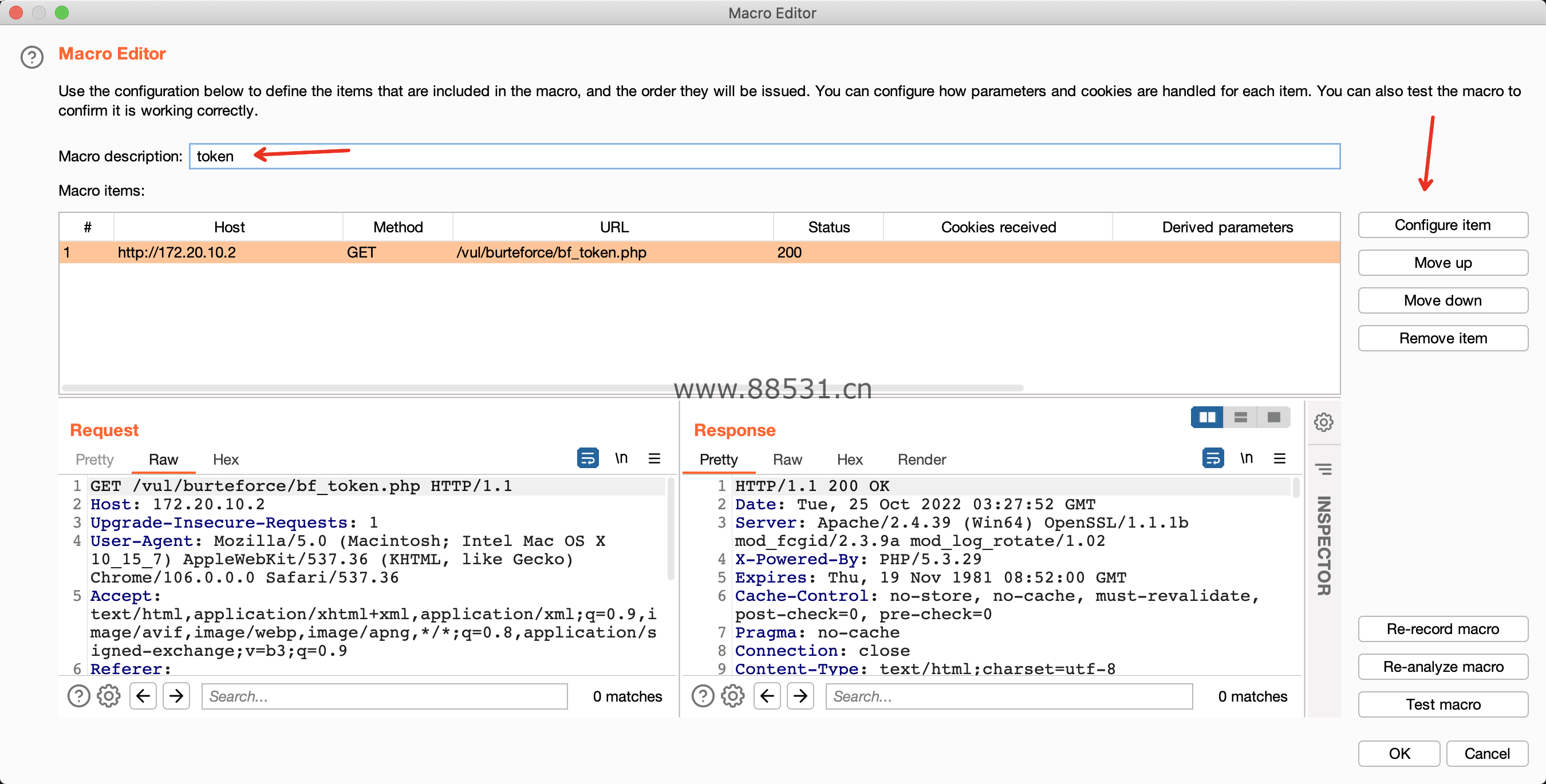Switch Response view to Render tab
Screen dimensions: 1546x784
click(922, 460)
